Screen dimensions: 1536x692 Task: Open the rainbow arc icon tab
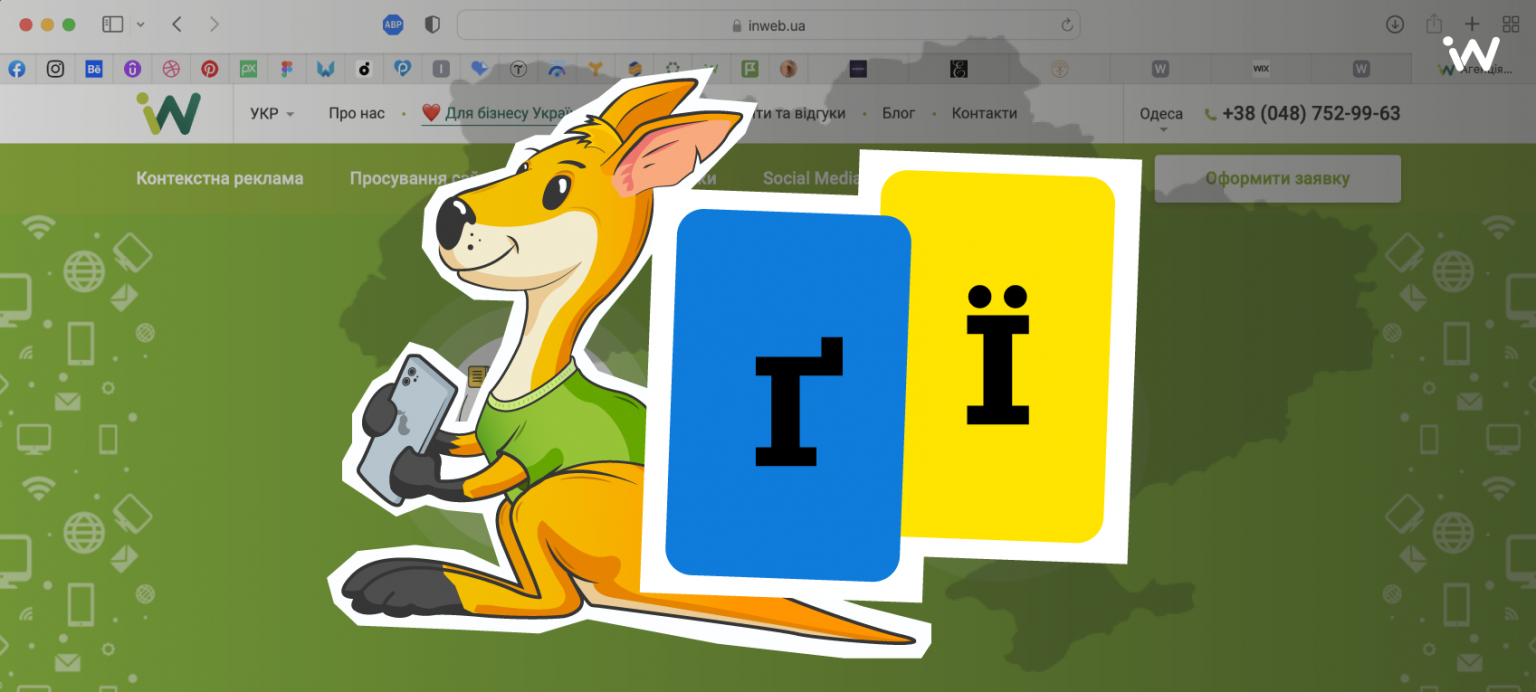(x=557, y=69)
